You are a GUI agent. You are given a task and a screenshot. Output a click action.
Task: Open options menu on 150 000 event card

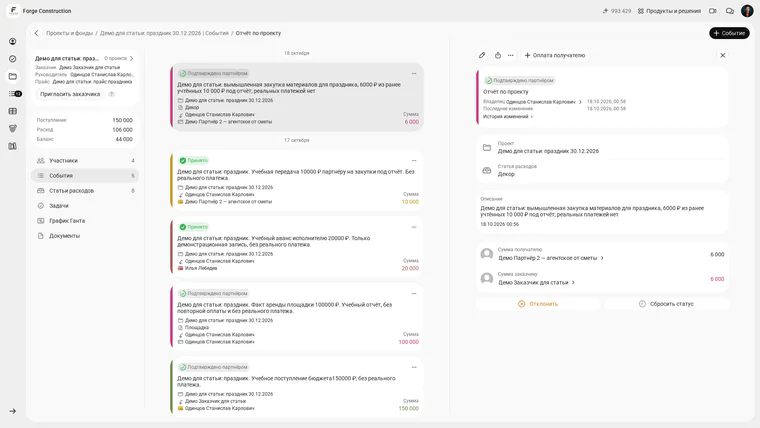click(x=414, y=367)
